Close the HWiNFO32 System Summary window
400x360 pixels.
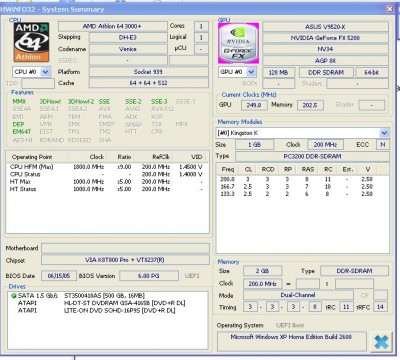(389, 9)
